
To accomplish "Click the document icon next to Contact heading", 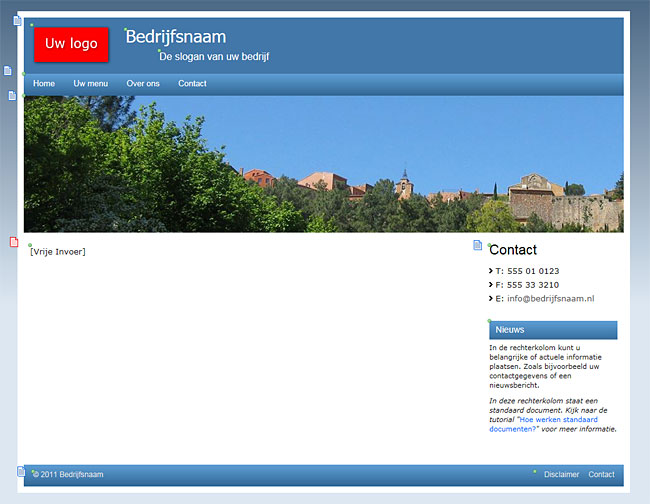I will coord(478,245).
